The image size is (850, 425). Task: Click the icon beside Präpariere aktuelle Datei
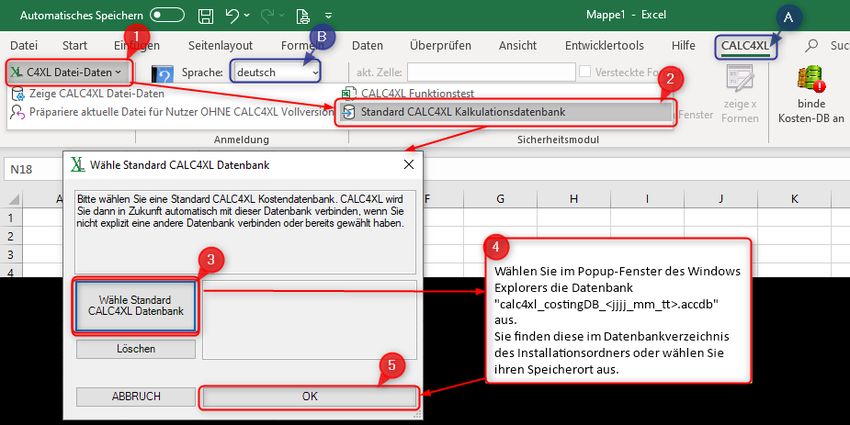[x=17, y=112]
